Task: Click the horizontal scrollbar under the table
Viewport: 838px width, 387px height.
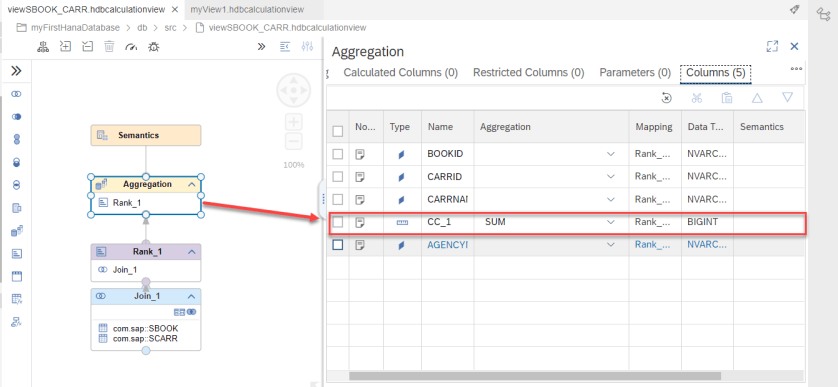Action: [535, 376]
